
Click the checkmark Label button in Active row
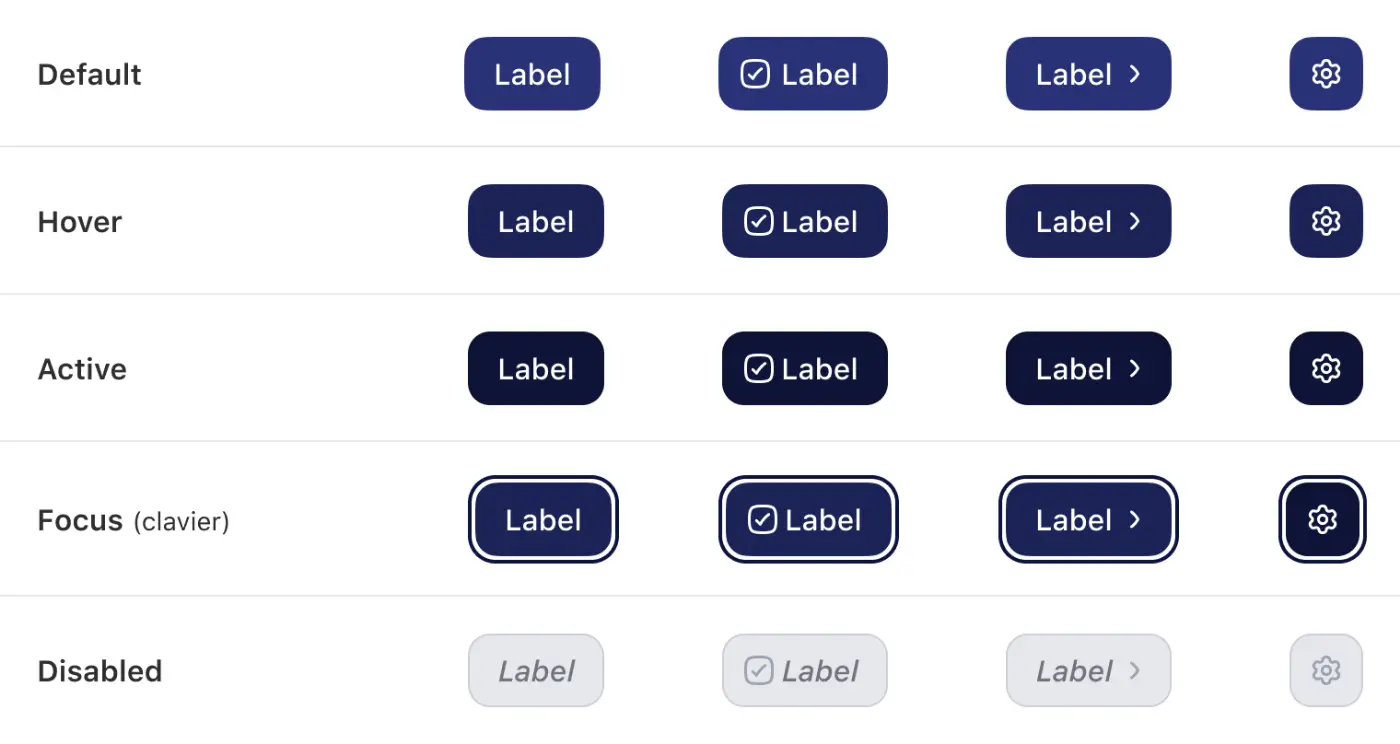tap(804, 369)
